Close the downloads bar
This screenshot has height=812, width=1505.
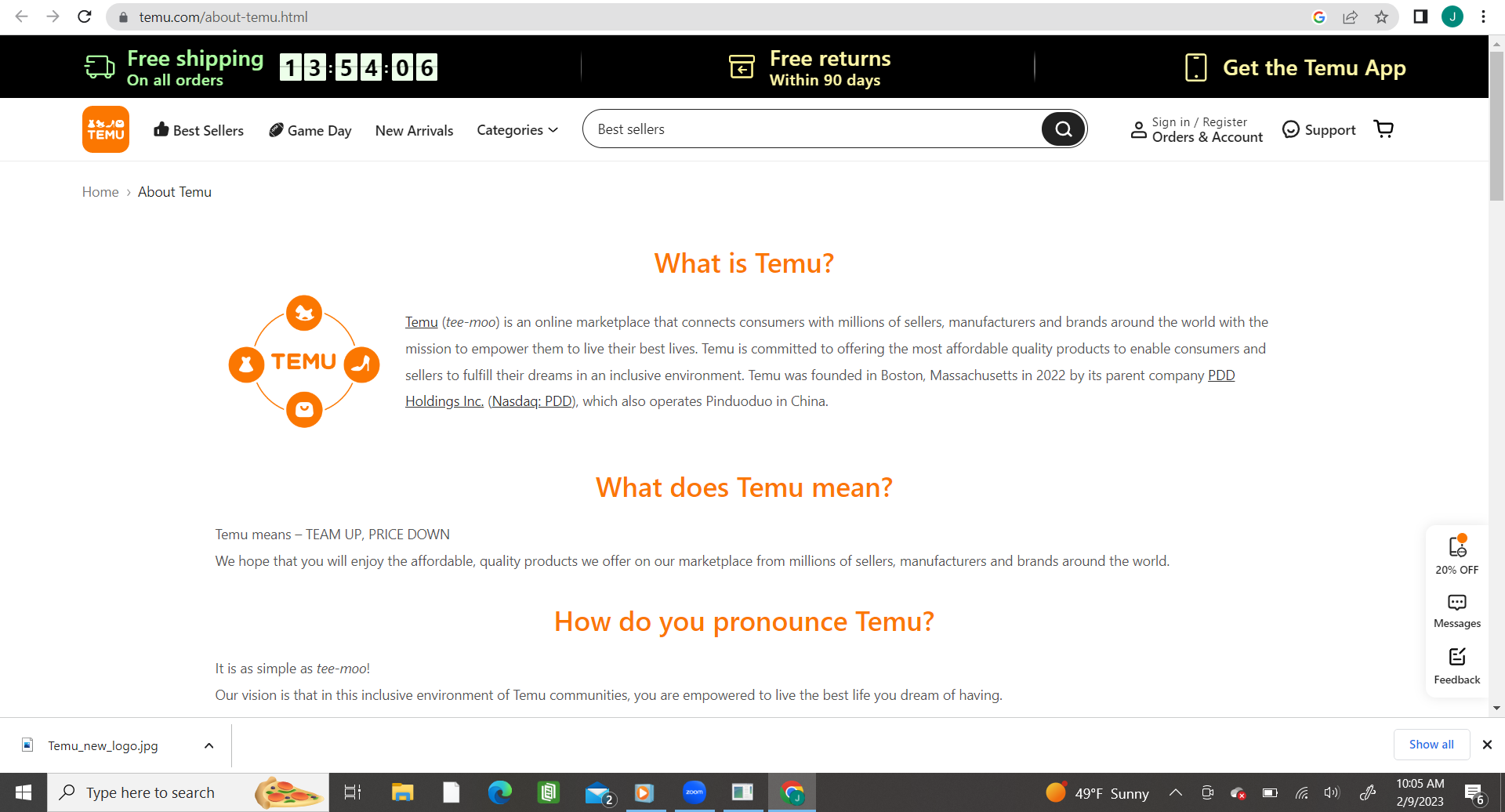tap(1487, 745)
